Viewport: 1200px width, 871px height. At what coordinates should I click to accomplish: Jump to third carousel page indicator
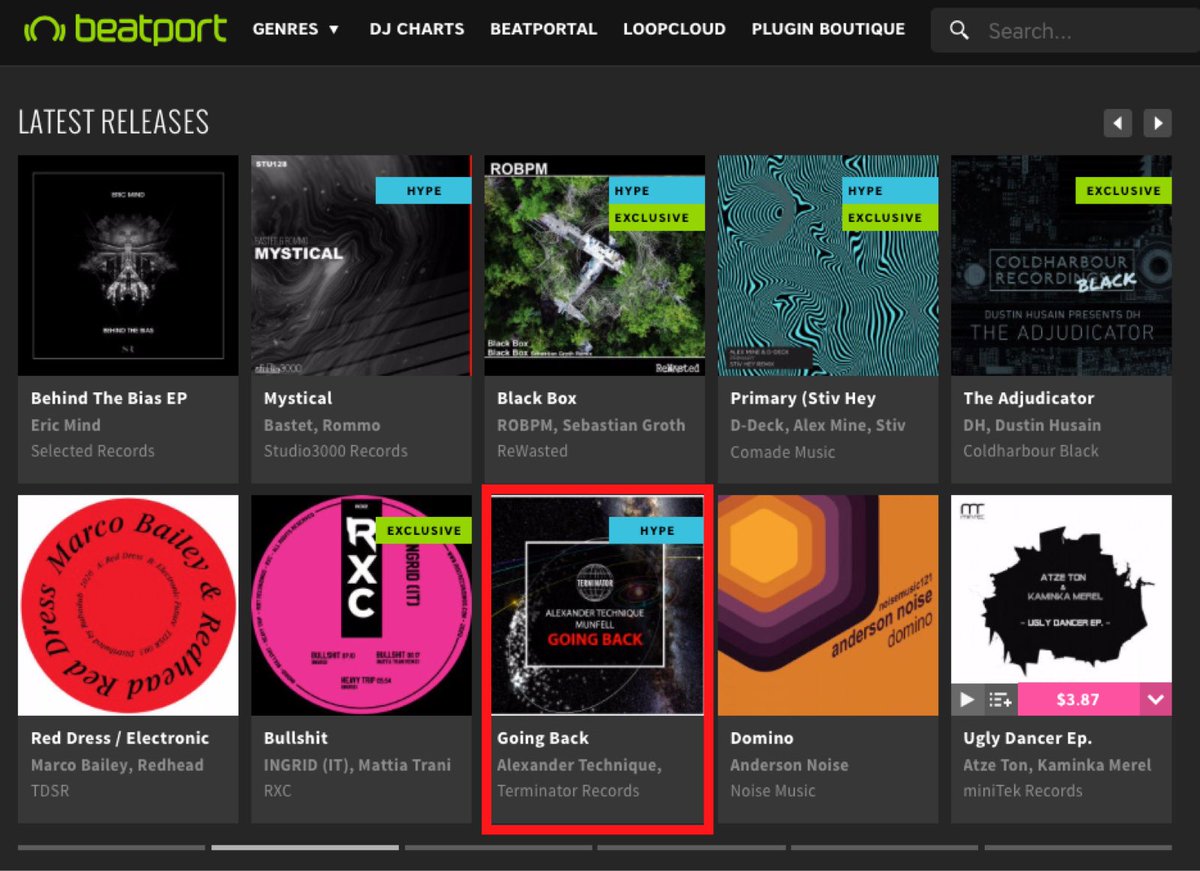click(x=498, y=848)
